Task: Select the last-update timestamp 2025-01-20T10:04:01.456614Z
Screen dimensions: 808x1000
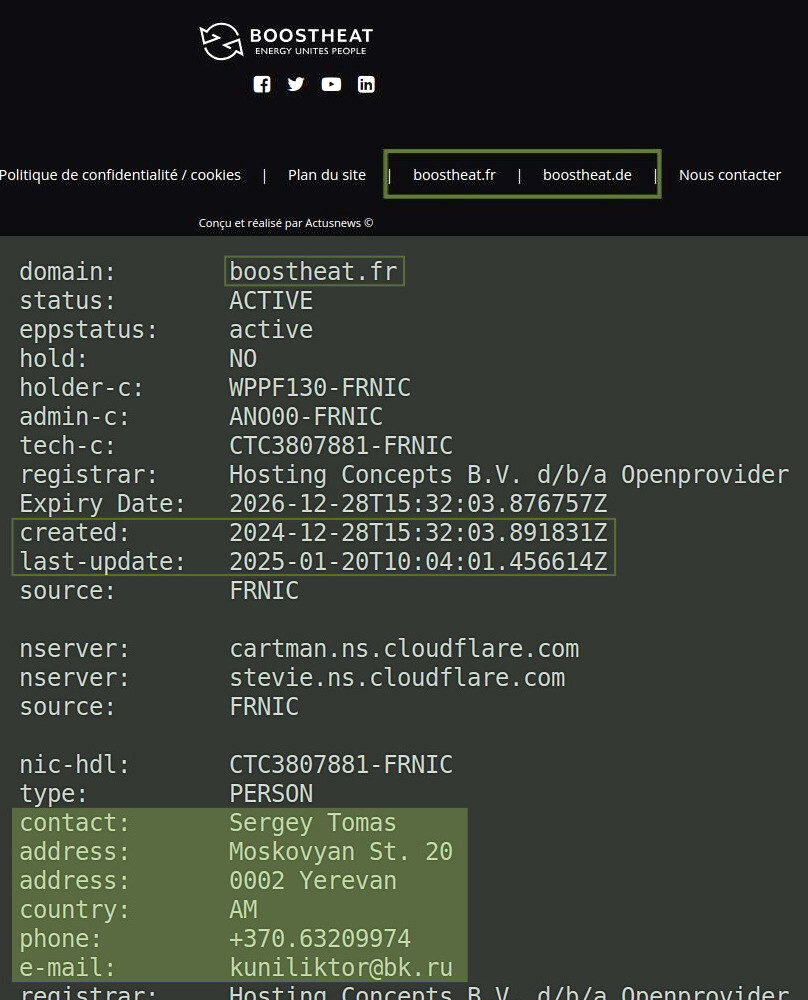Action: [x=418, y=562]
